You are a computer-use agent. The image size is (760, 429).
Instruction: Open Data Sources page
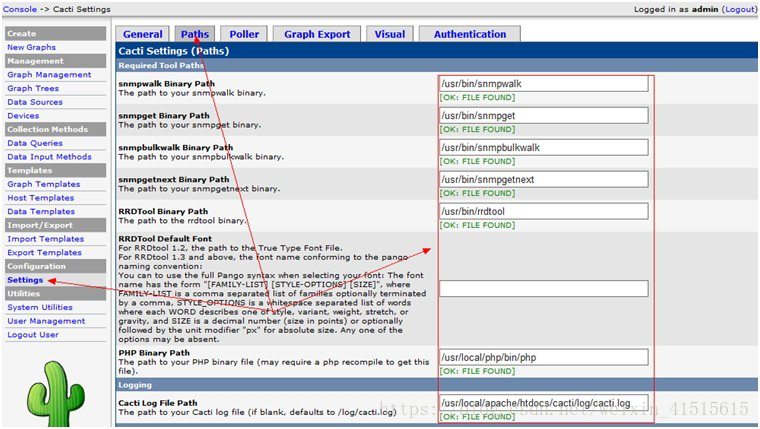[35, 102]
